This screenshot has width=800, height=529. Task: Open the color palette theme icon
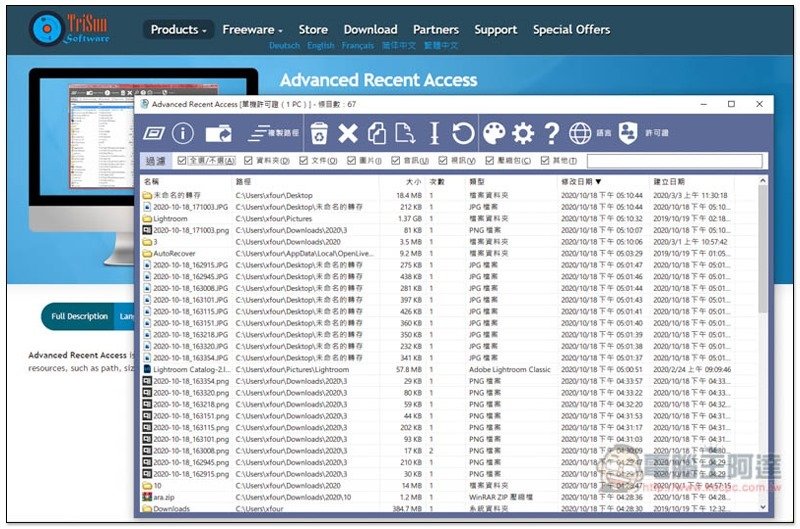click(x=494, y=133)
